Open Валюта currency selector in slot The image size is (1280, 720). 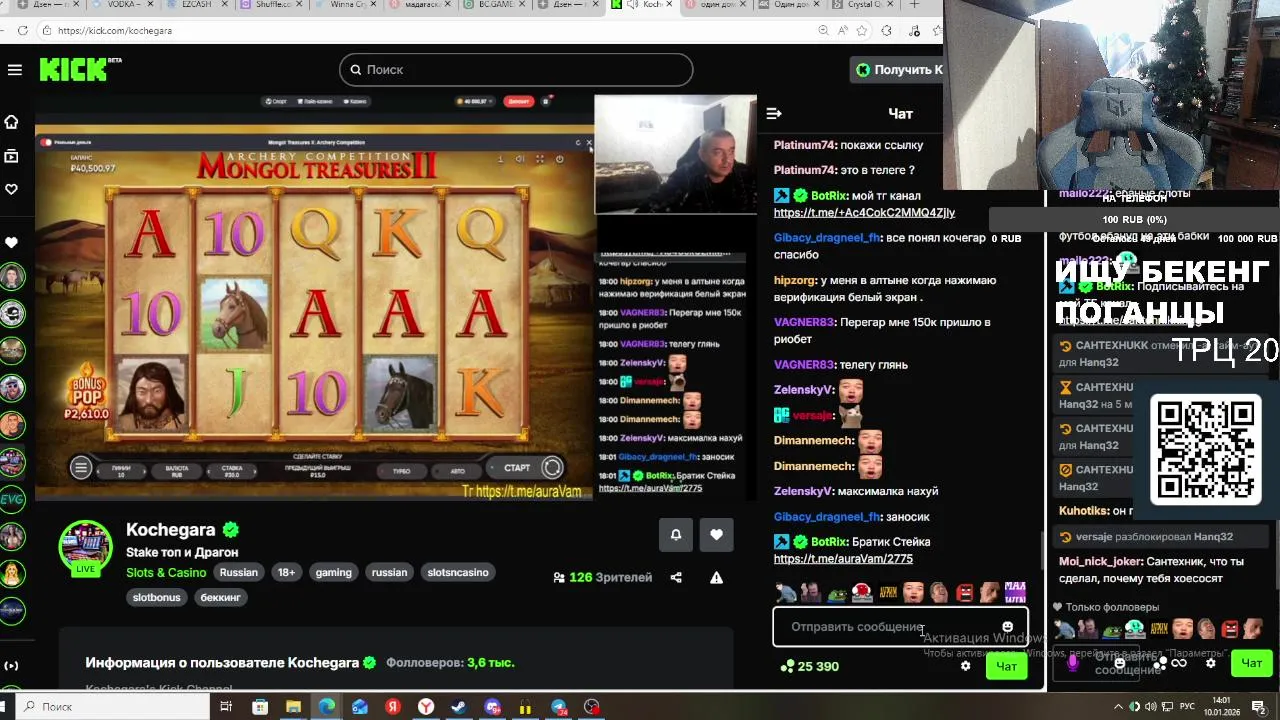tap(177, 470)
